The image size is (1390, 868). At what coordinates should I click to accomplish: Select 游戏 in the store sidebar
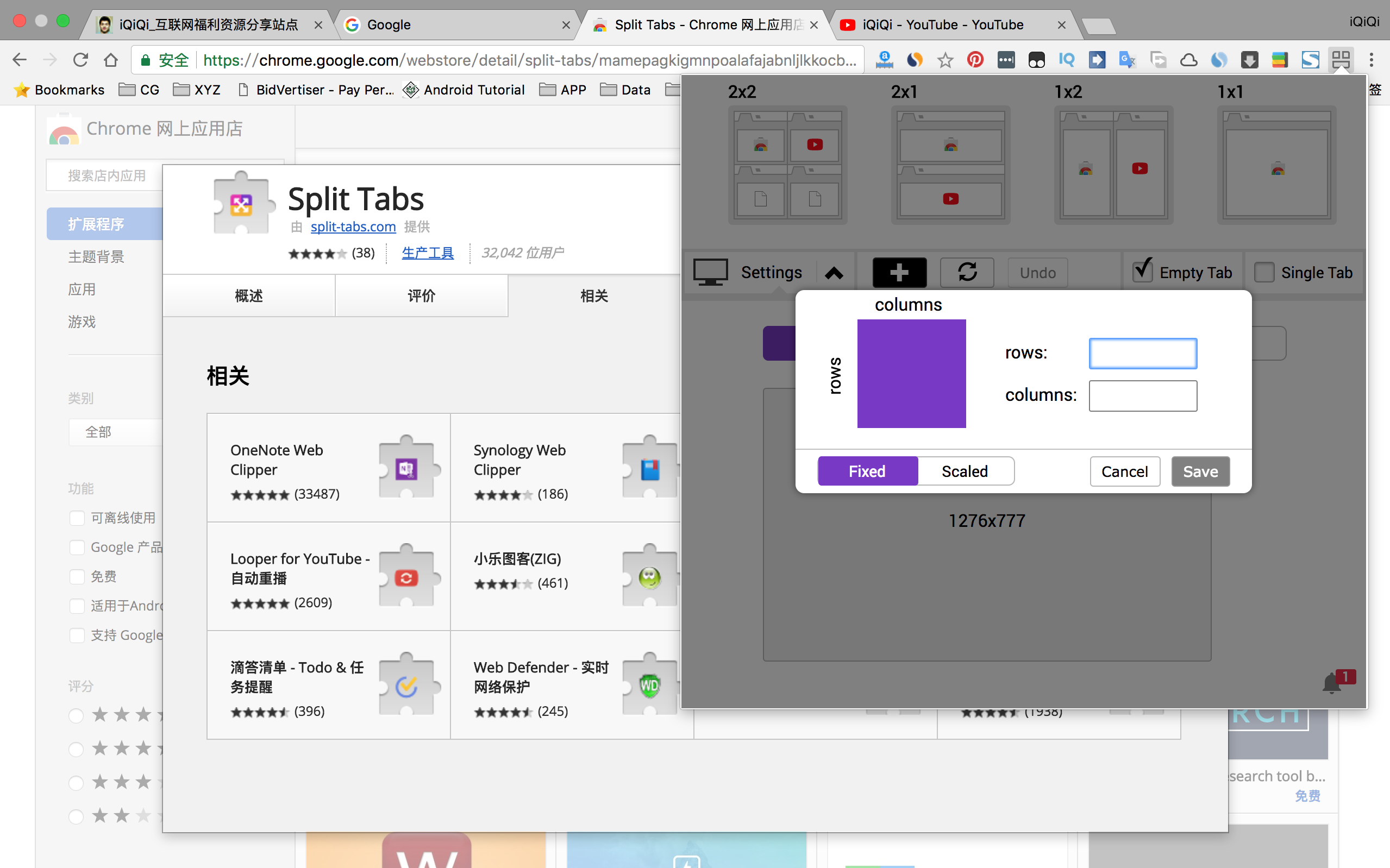click(x=82, y=322)
